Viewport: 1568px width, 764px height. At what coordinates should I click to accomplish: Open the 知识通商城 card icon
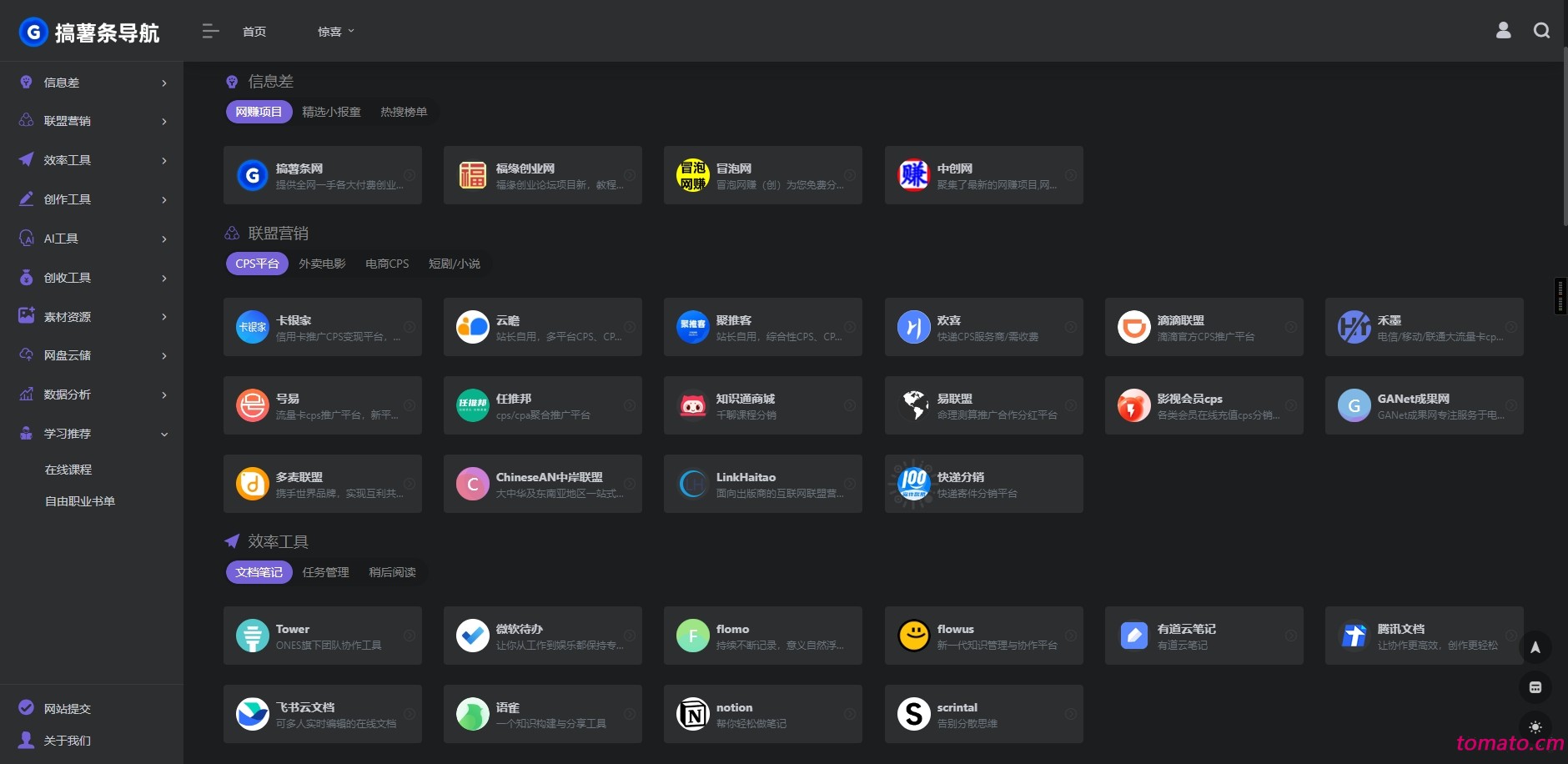tap(692, 405)
